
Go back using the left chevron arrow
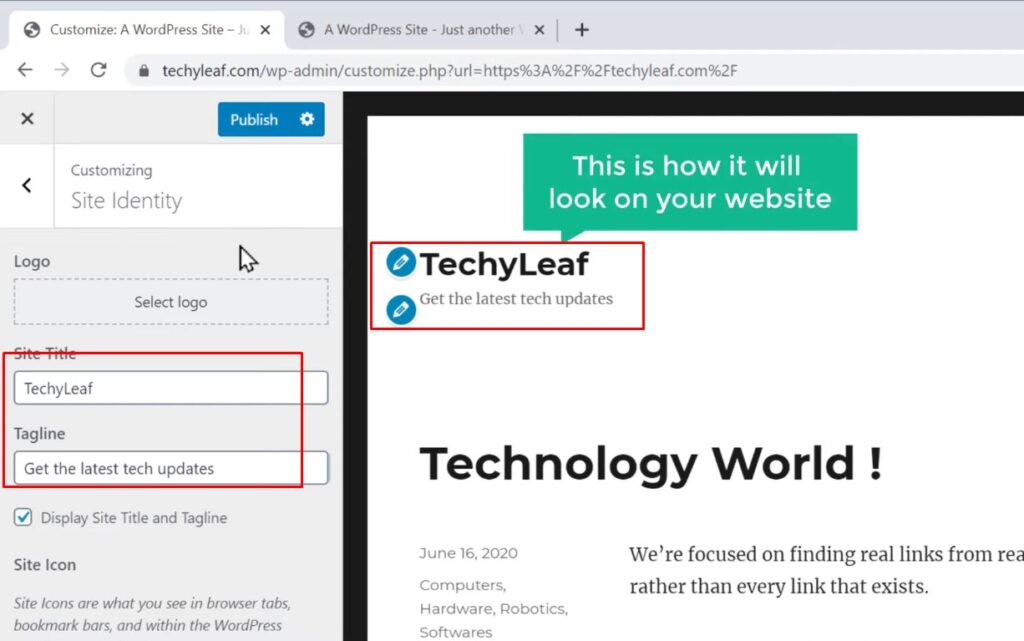point(27,185)
